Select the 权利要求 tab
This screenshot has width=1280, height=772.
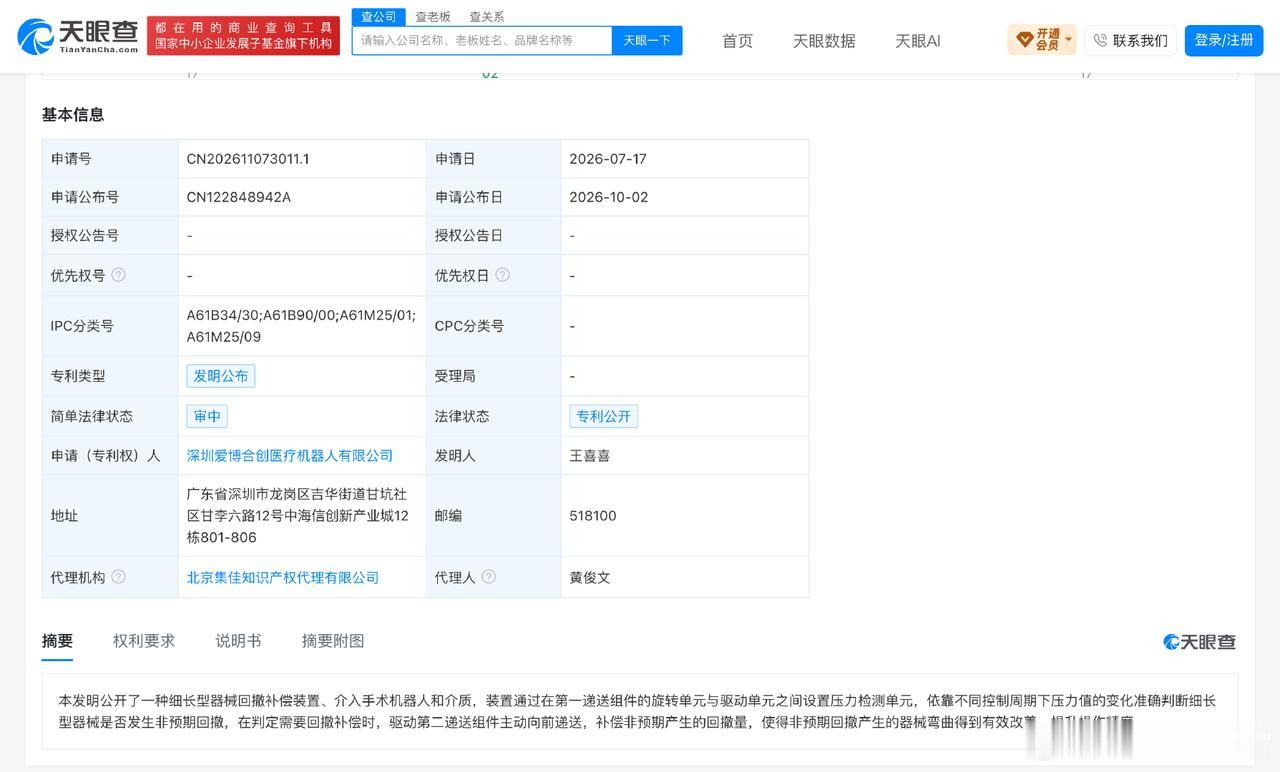pyautogui.click(x=144, y=641)
